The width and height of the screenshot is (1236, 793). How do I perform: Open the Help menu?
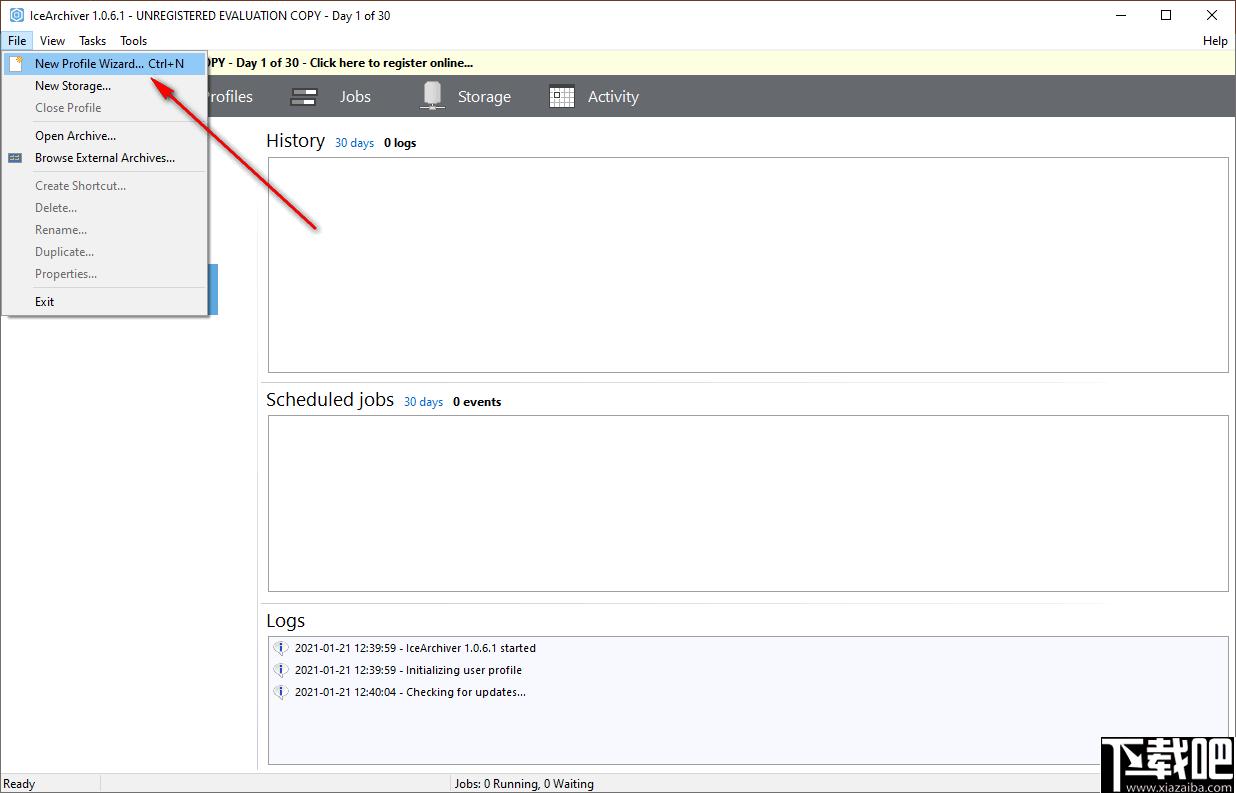(1215, 41)
